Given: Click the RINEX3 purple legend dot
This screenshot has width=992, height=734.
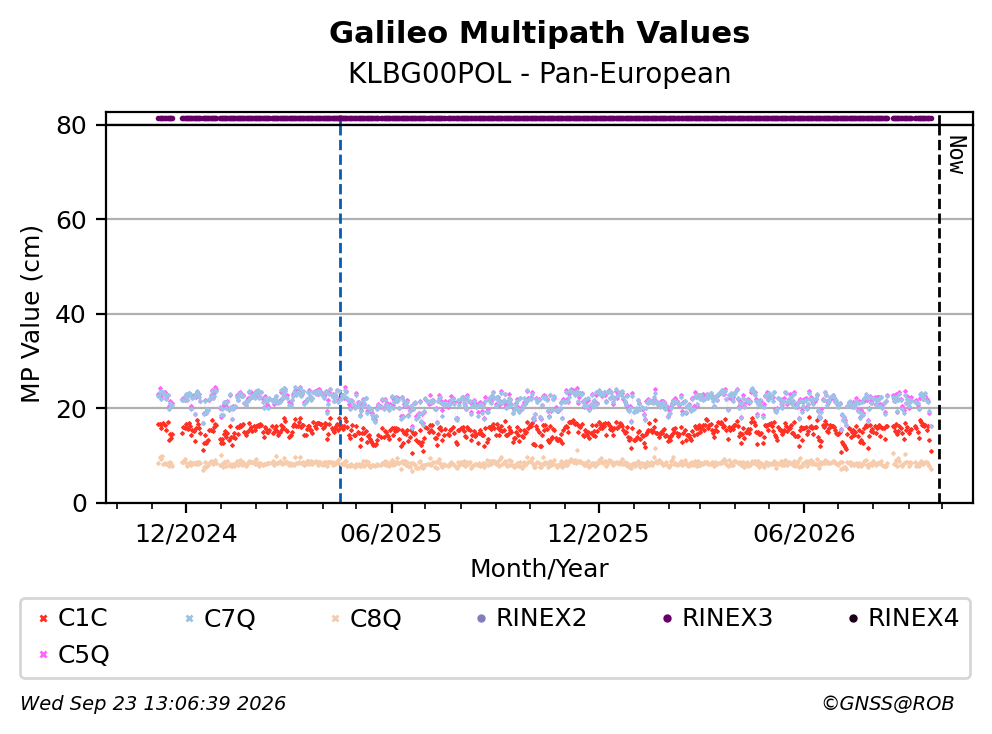Looking at the screenshot, I should [x=667, y=618].
